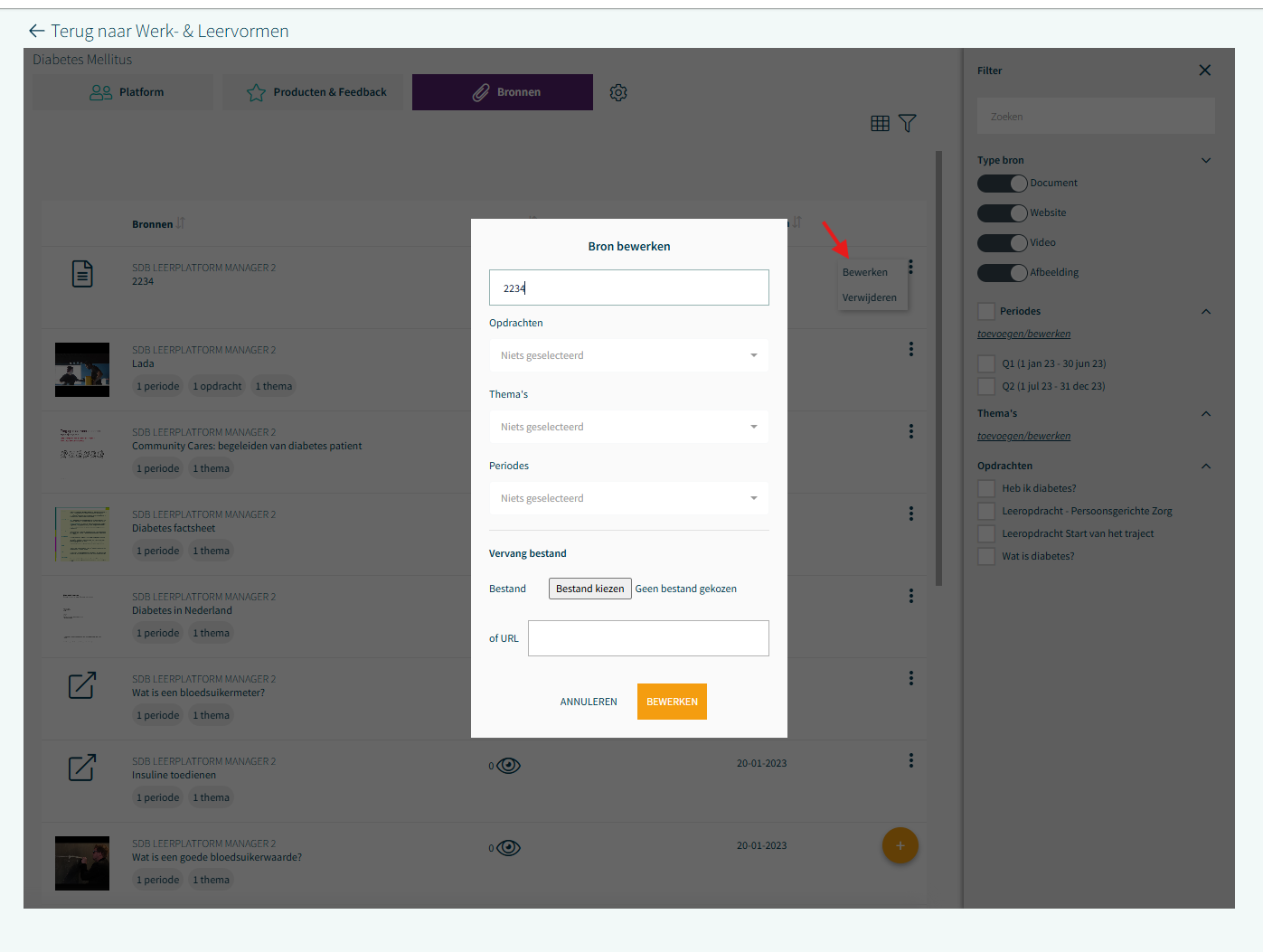Click the filter funnel icon

pyautogui.click(x=908, y=124)
